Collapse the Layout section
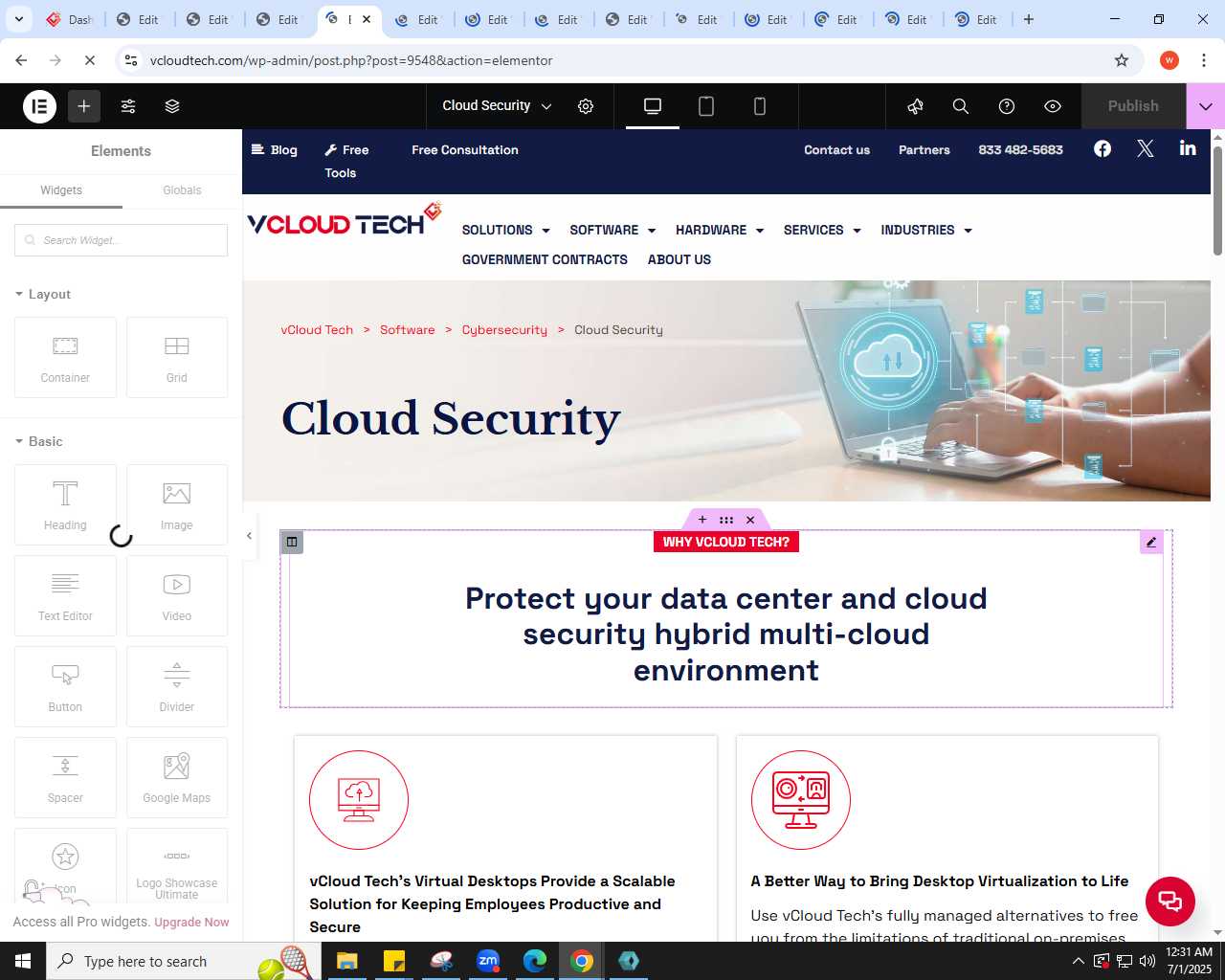Image resolution: width=1225 pixels, height=980 pixels. [x=43, y=294]
